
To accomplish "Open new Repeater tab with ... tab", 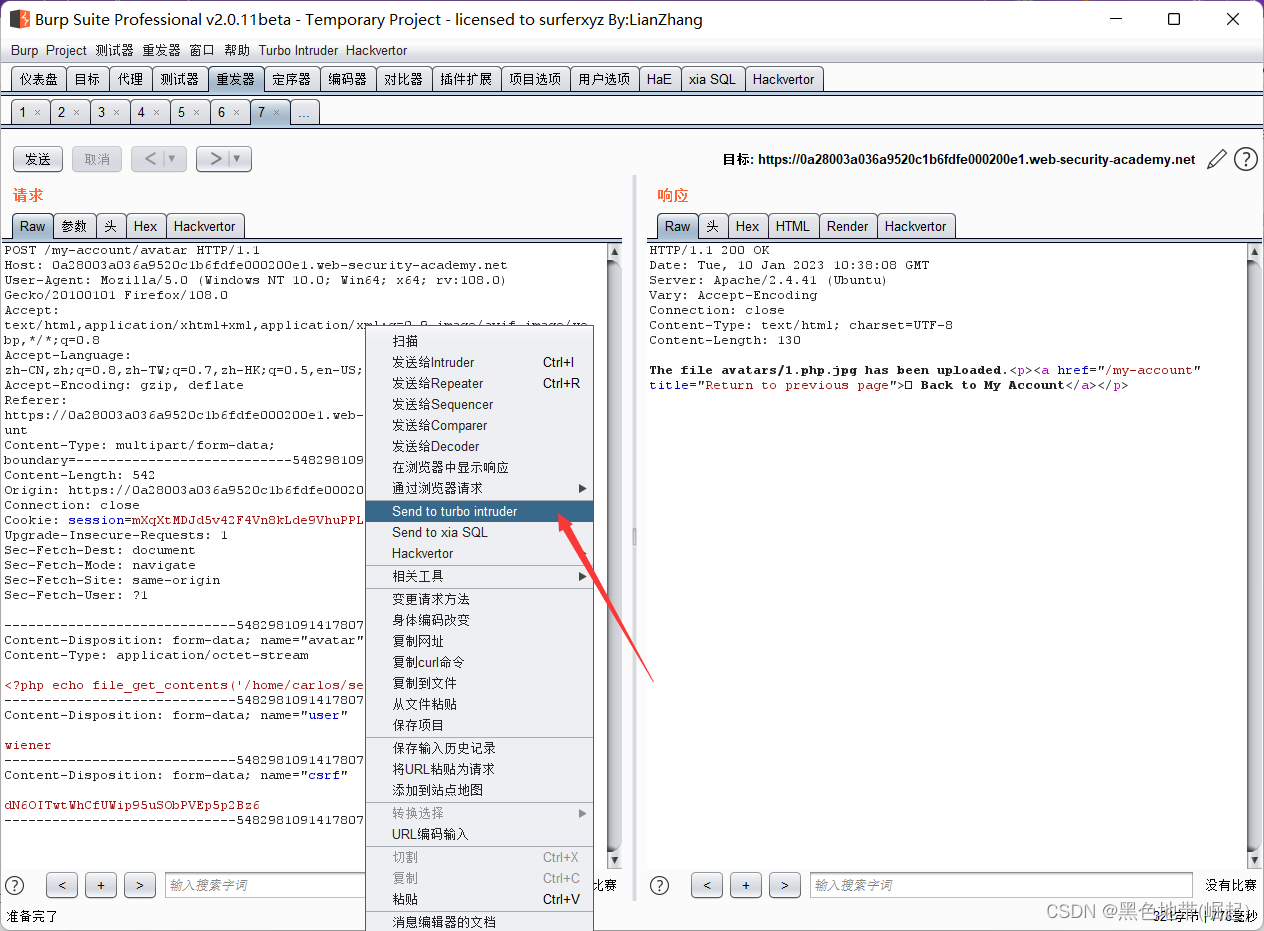I will click(304, 112).
